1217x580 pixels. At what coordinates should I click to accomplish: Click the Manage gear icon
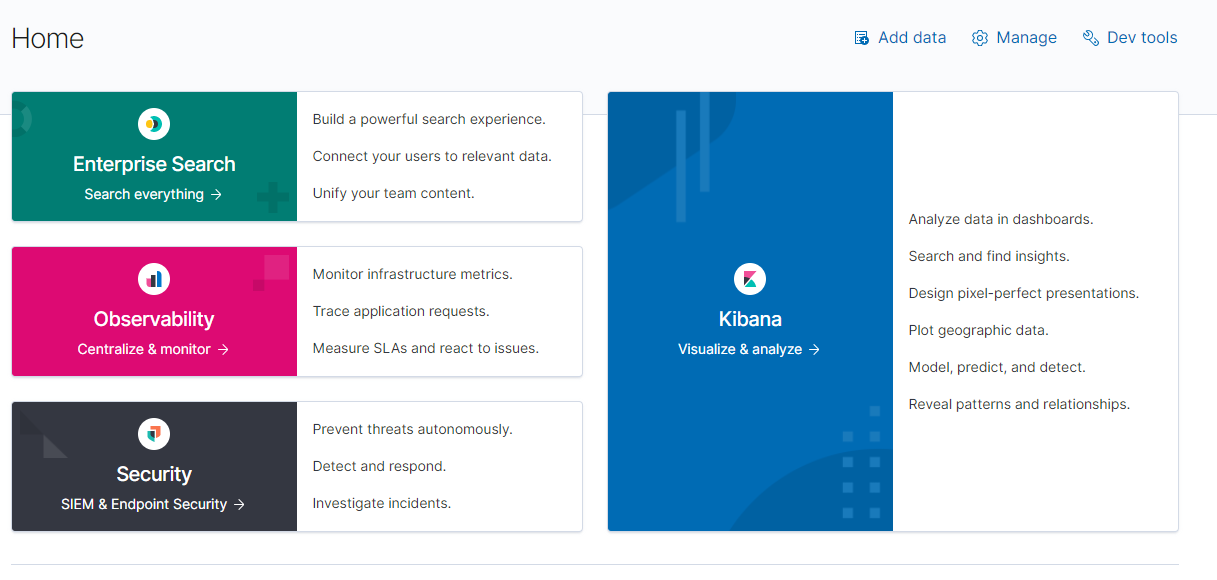click(x=979, y=37)
